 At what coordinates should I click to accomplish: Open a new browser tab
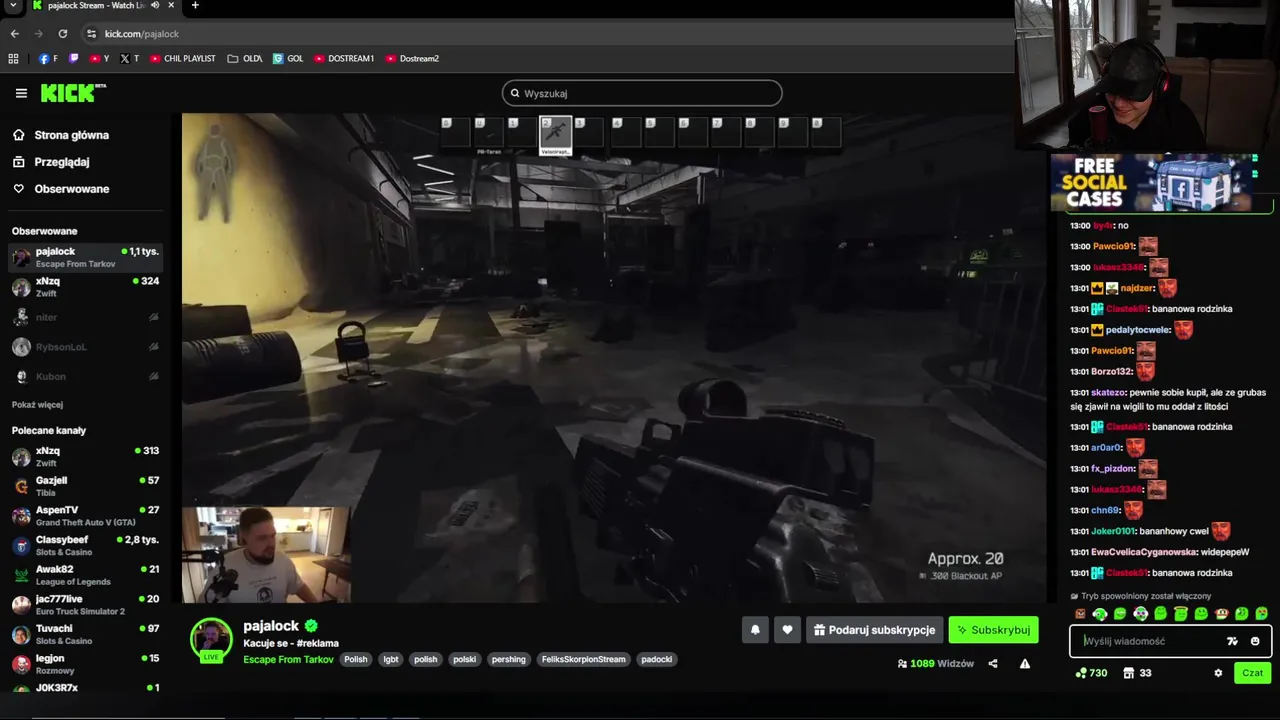pyautogui.click(x=195, y=5)
